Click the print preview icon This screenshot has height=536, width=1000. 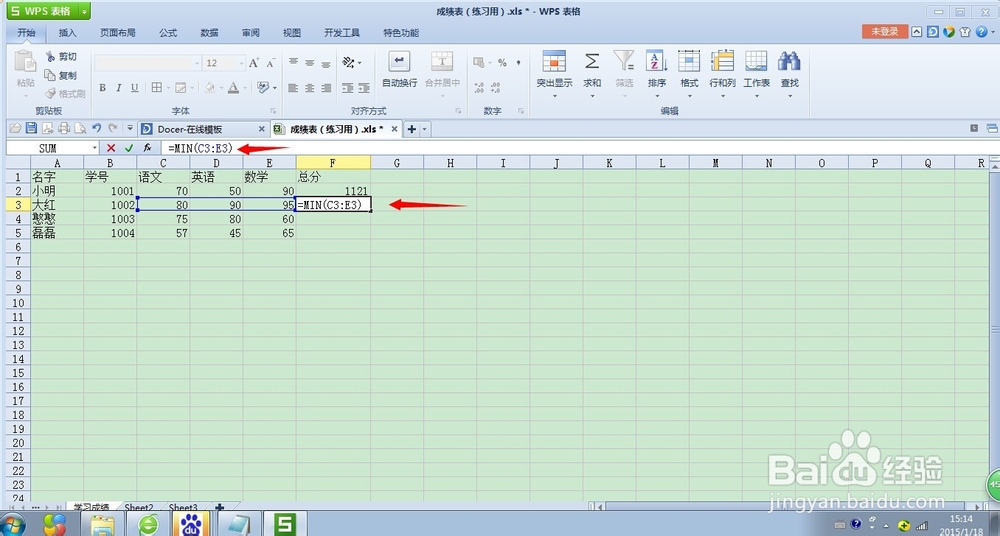tap(80, 129)
